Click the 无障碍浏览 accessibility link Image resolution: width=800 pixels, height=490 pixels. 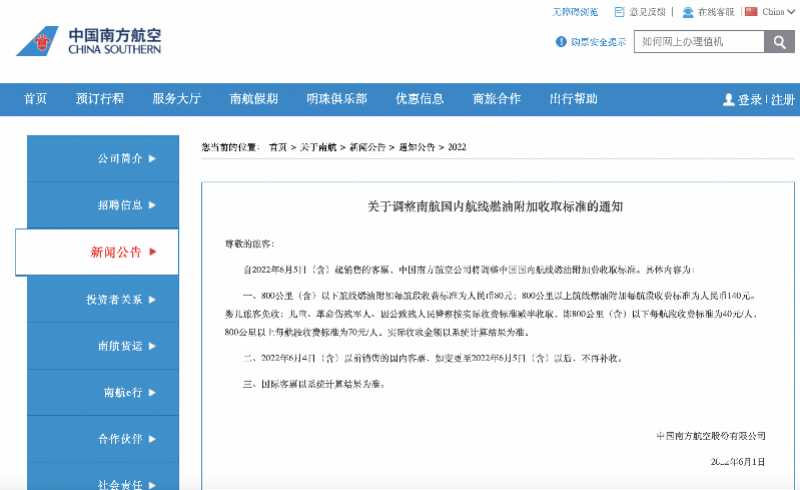pos(575,12)
